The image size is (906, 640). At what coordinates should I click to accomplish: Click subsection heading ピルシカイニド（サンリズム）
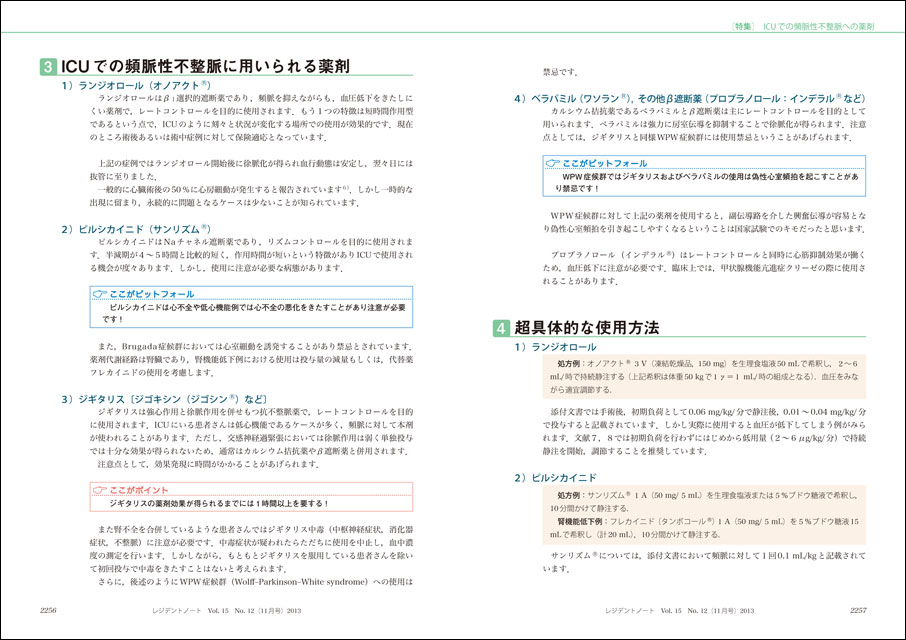coord(138,229)
